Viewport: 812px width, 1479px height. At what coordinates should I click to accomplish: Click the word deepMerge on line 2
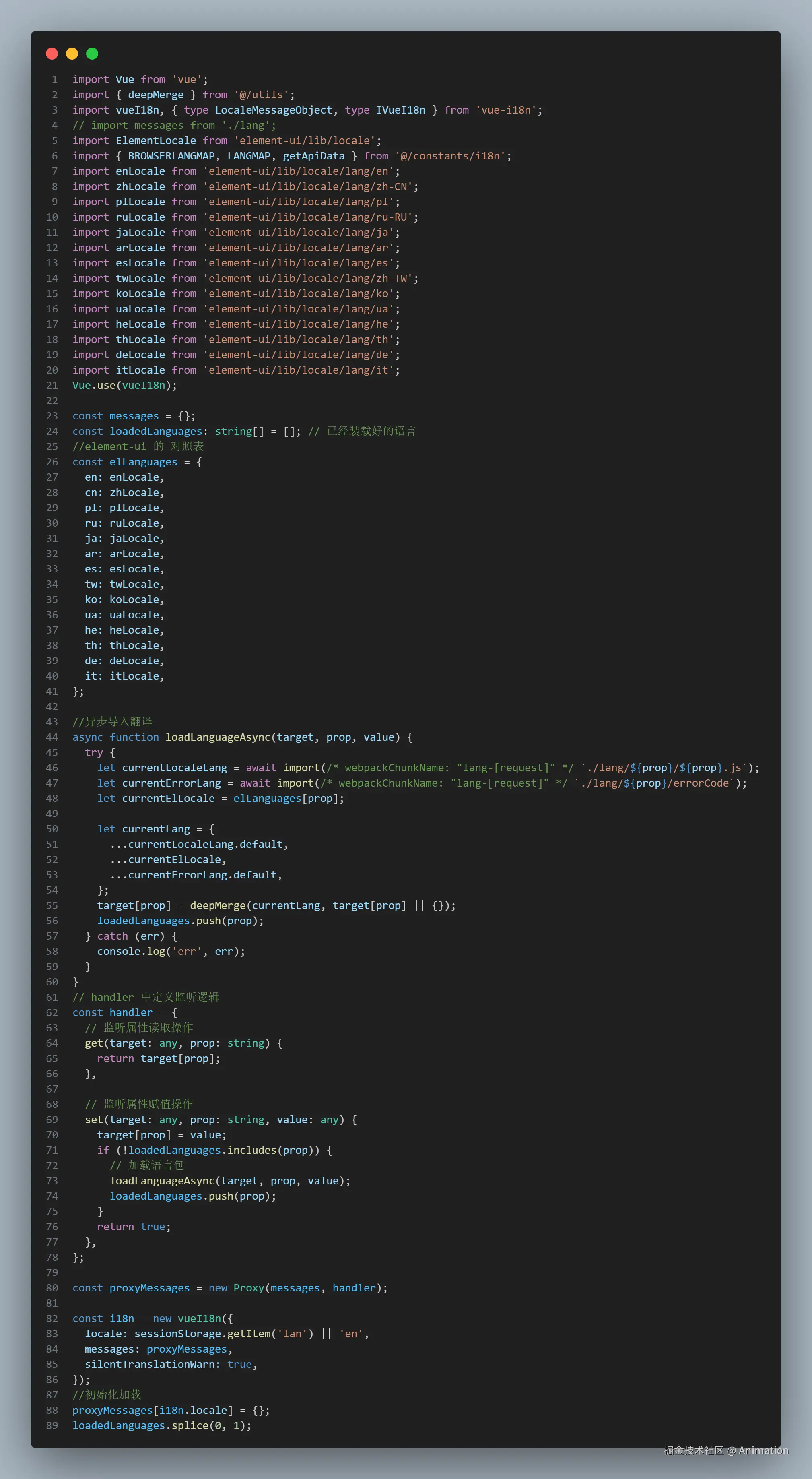[155, 95]
